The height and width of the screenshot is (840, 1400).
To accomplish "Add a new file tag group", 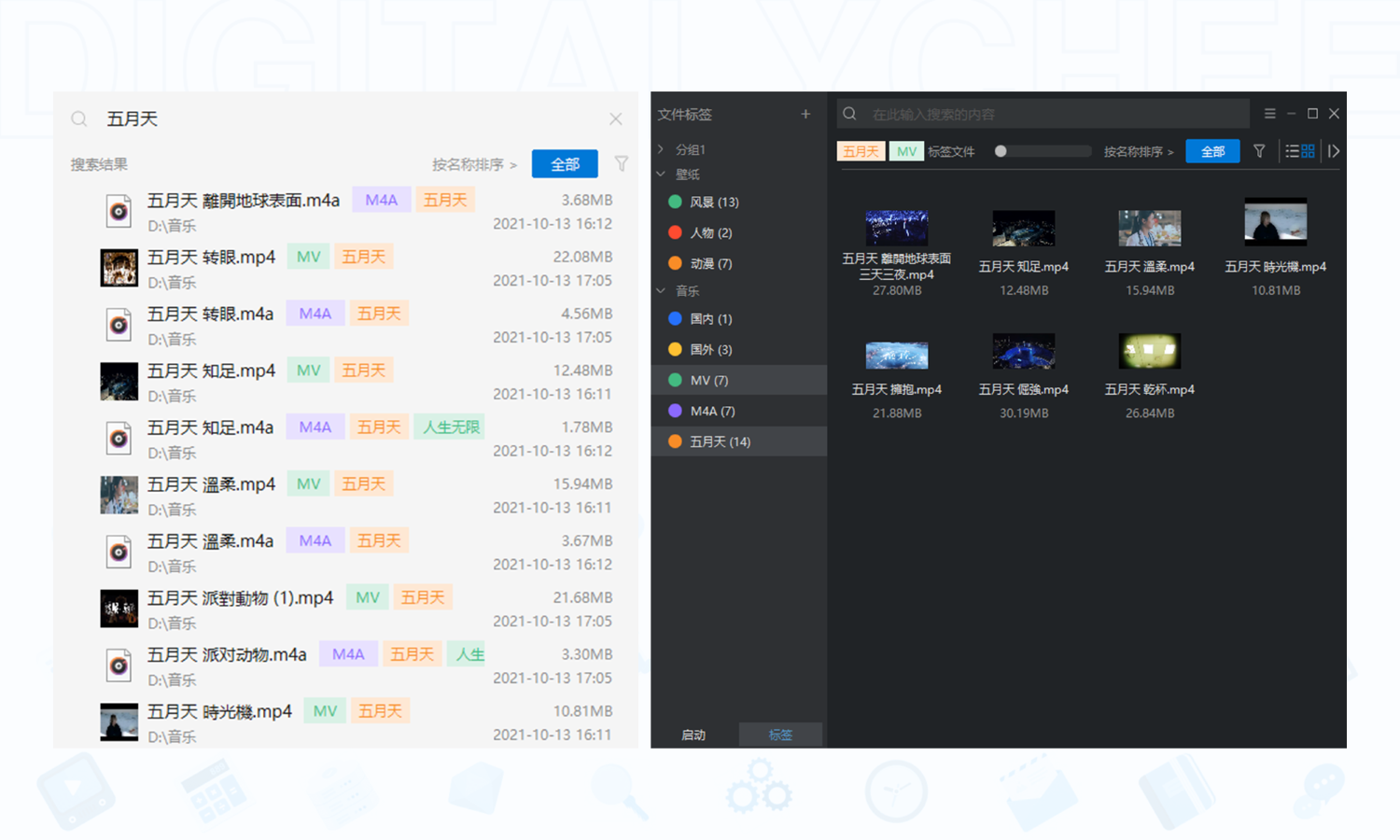I will [x=805, y=114].
